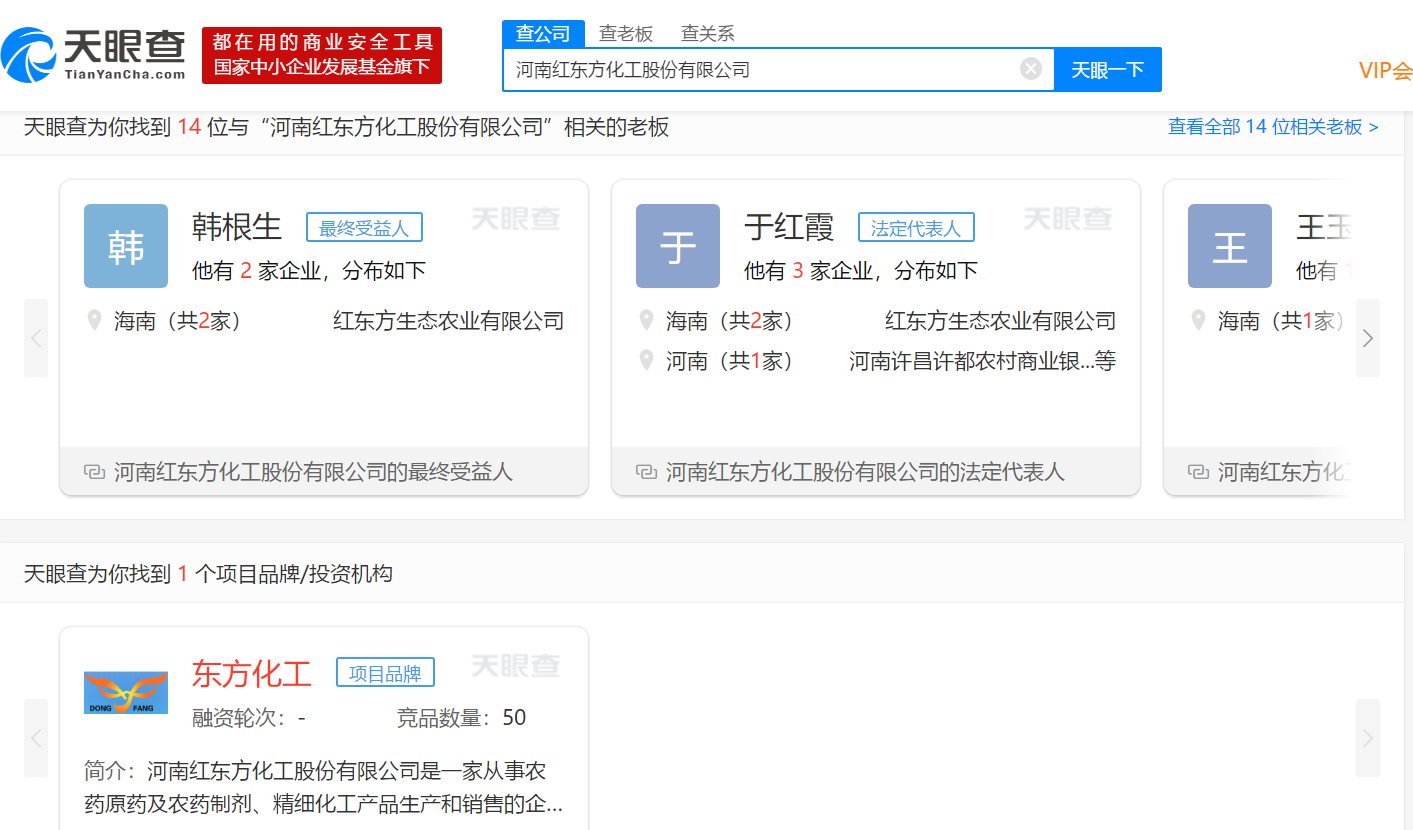Click location pin for 海南 in 韩根生 card

95,321
